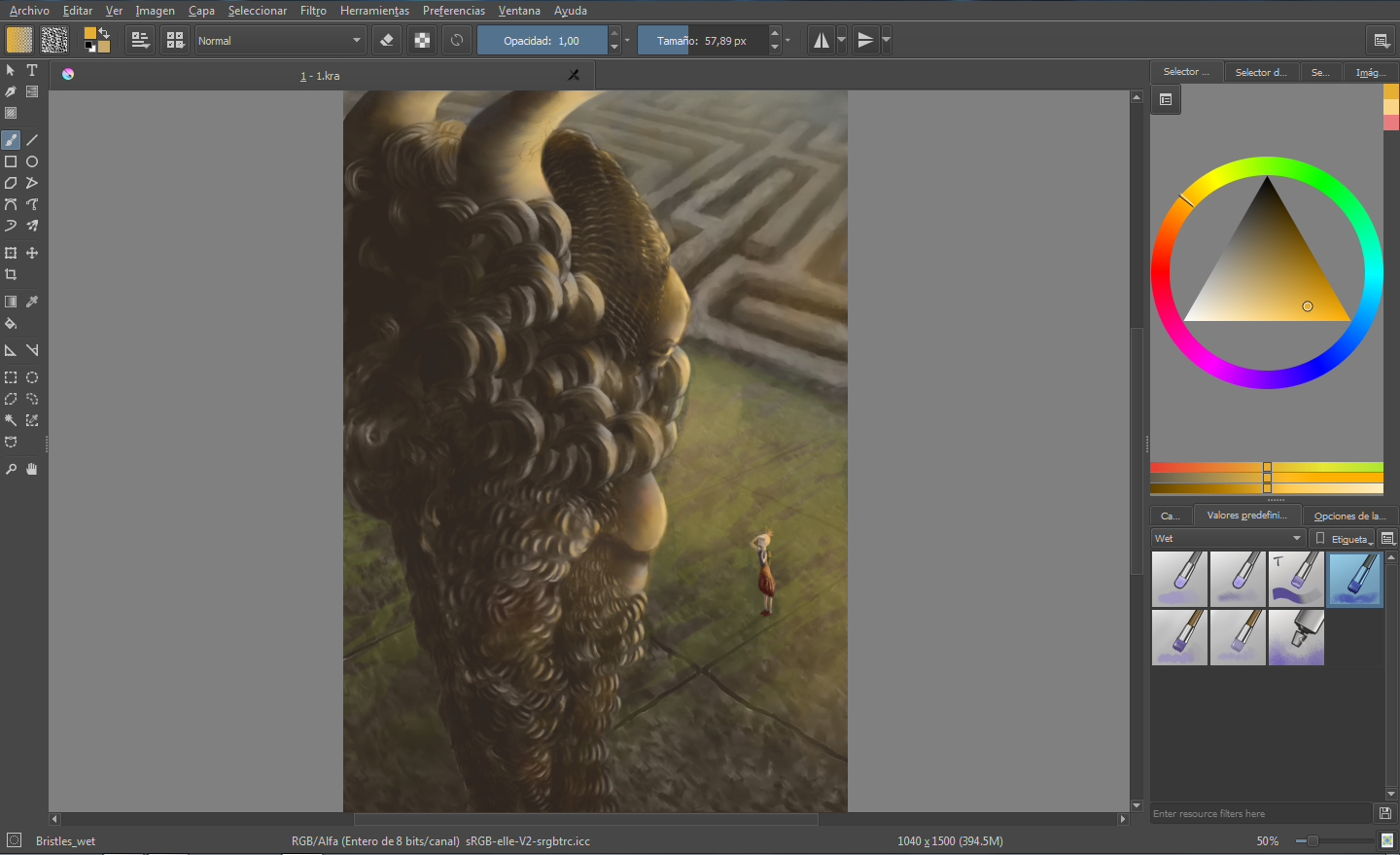Select the Bezier curve tool
The width and height of the screenshot is (1400, 855).
(11, 204)
